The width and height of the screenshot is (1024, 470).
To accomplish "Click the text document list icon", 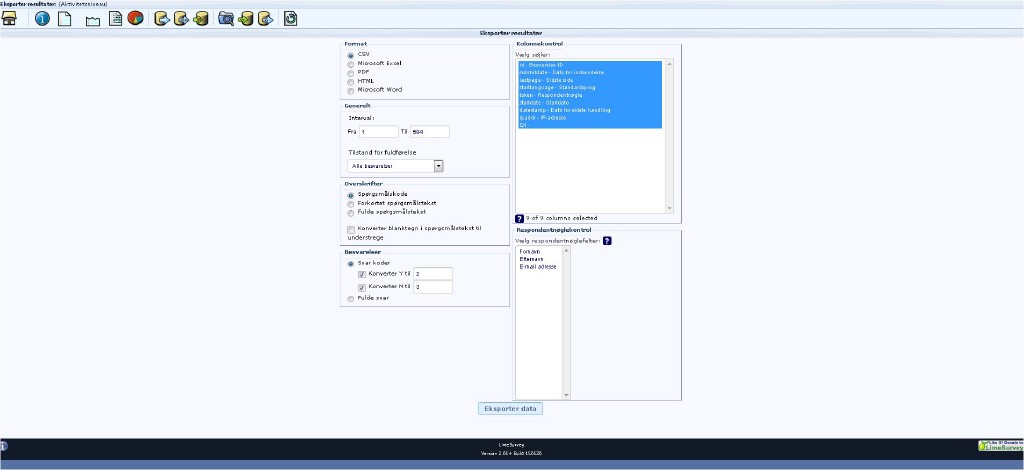I will click(x=116, y=19).
